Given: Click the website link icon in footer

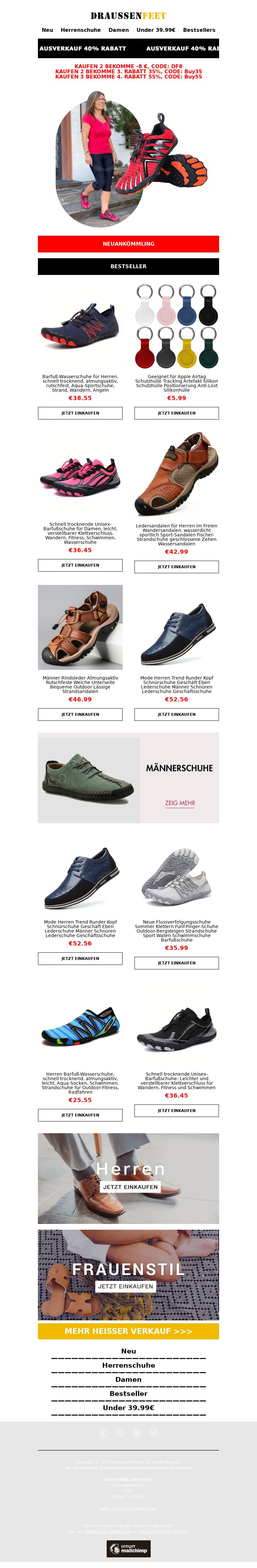Looking at the screenshot, I should click(x=154, y=1432).
